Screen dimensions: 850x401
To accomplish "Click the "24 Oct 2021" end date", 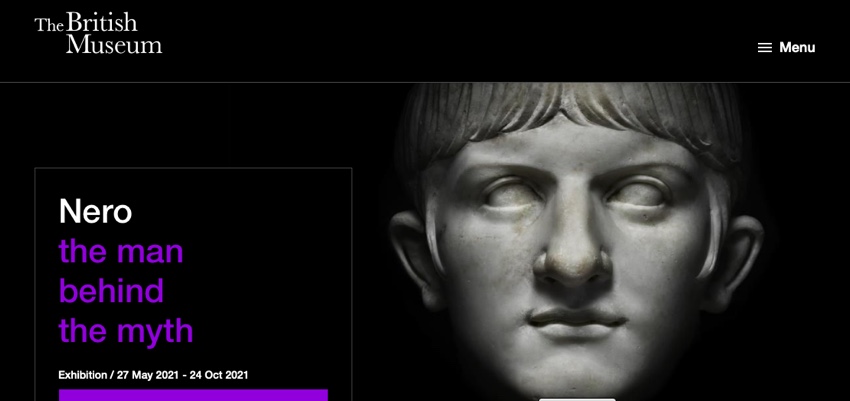I will pyautogui.click(x=218, y=375).
